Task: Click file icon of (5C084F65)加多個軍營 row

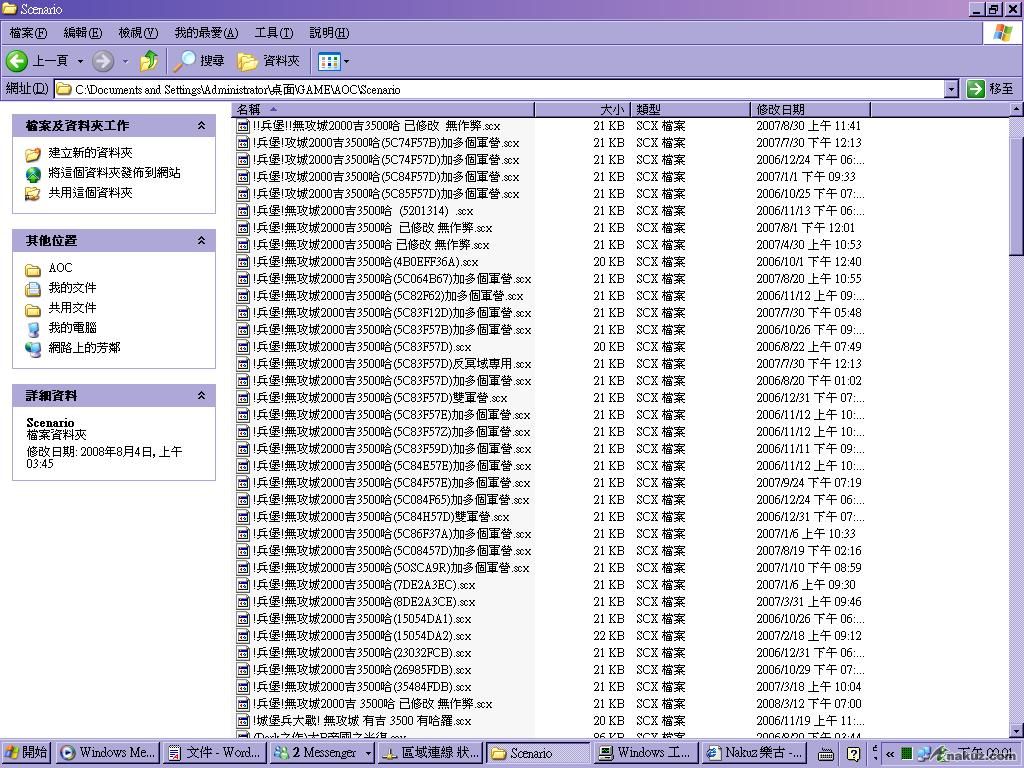Action: tap(243, 500)
